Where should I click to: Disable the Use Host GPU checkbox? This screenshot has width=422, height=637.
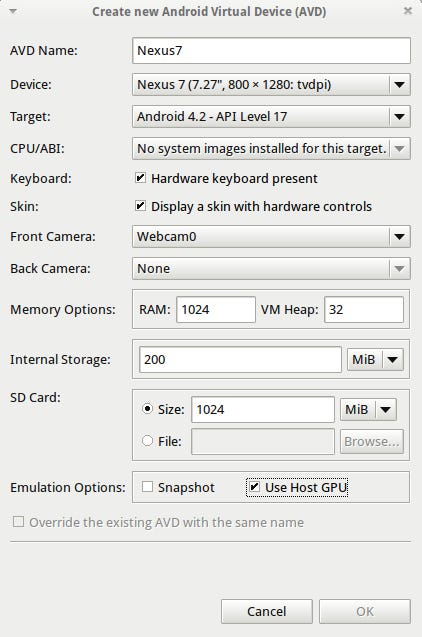(x=254, y=486)
